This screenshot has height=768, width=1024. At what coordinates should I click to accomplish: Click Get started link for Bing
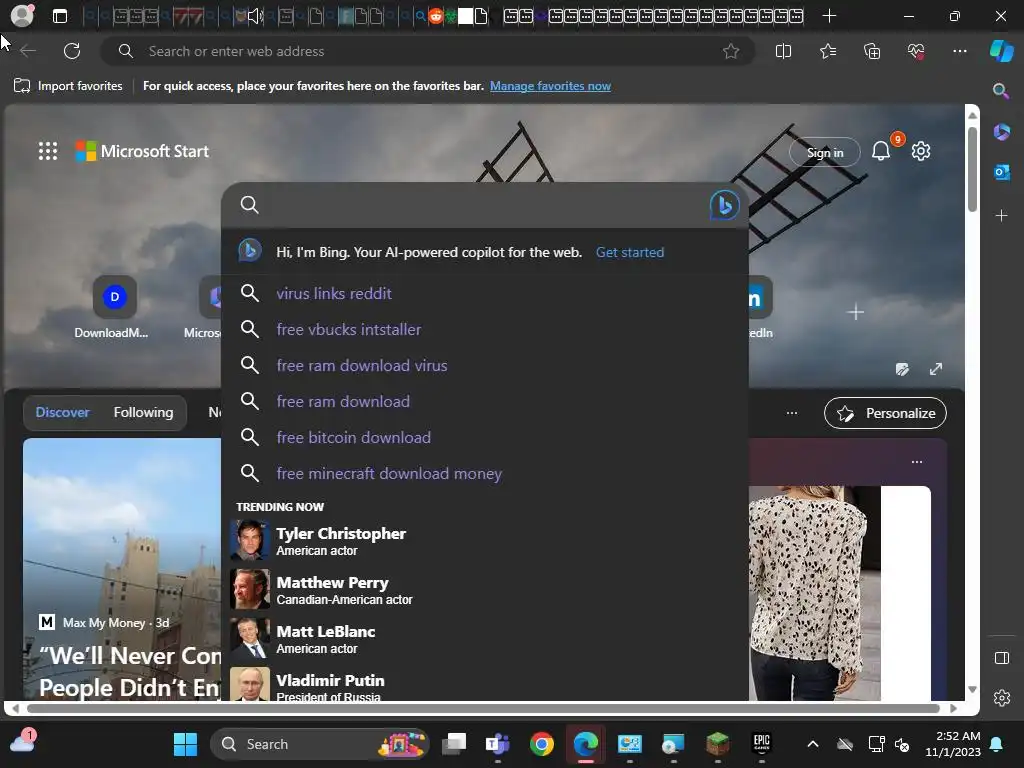630,252
